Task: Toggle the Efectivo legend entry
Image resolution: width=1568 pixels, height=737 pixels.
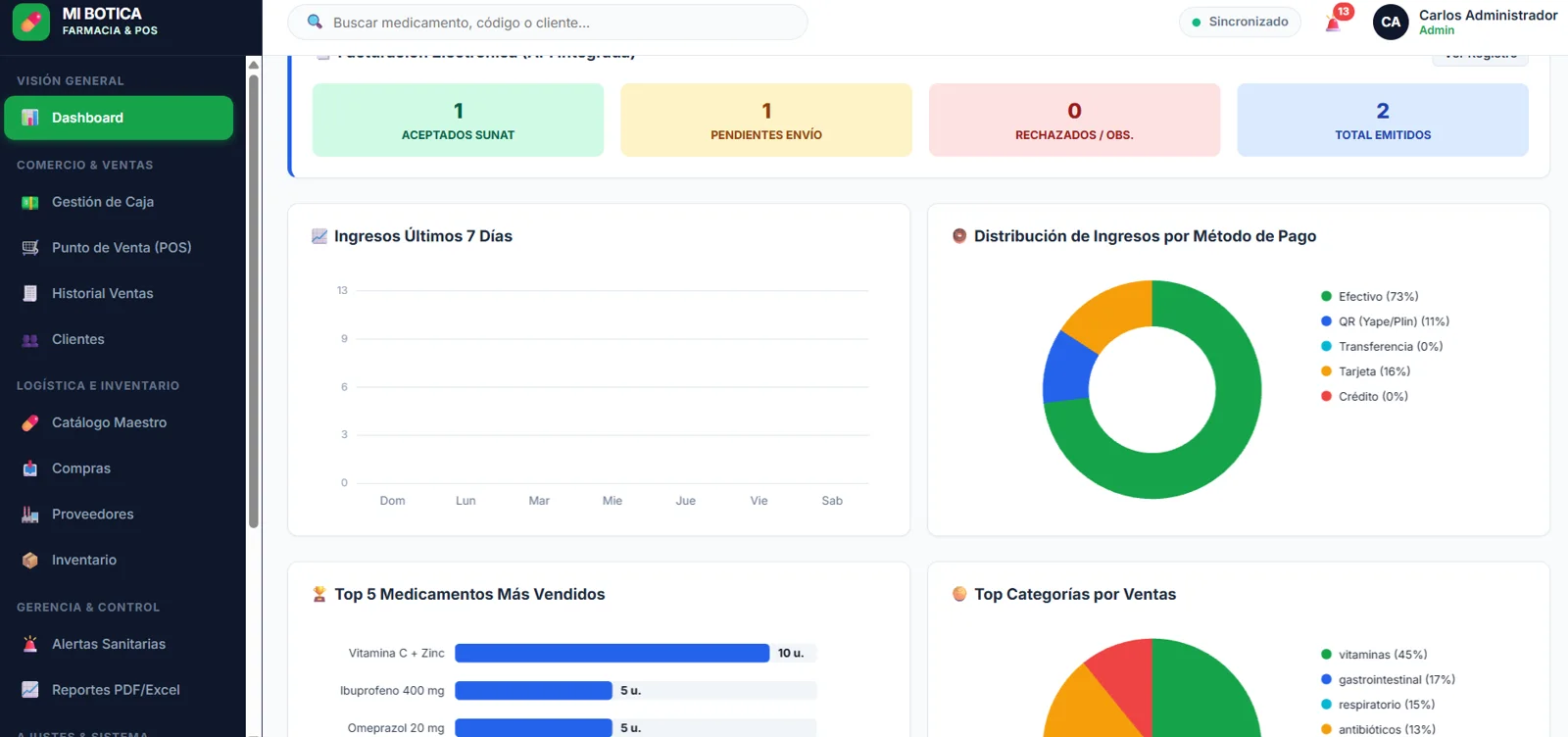Action: pos(1369,296)
